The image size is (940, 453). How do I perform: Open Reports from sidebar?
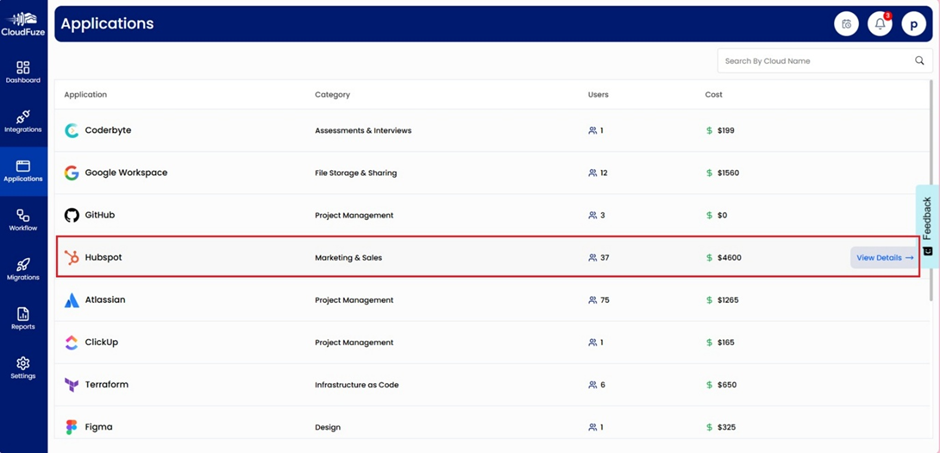pos(23,319)
